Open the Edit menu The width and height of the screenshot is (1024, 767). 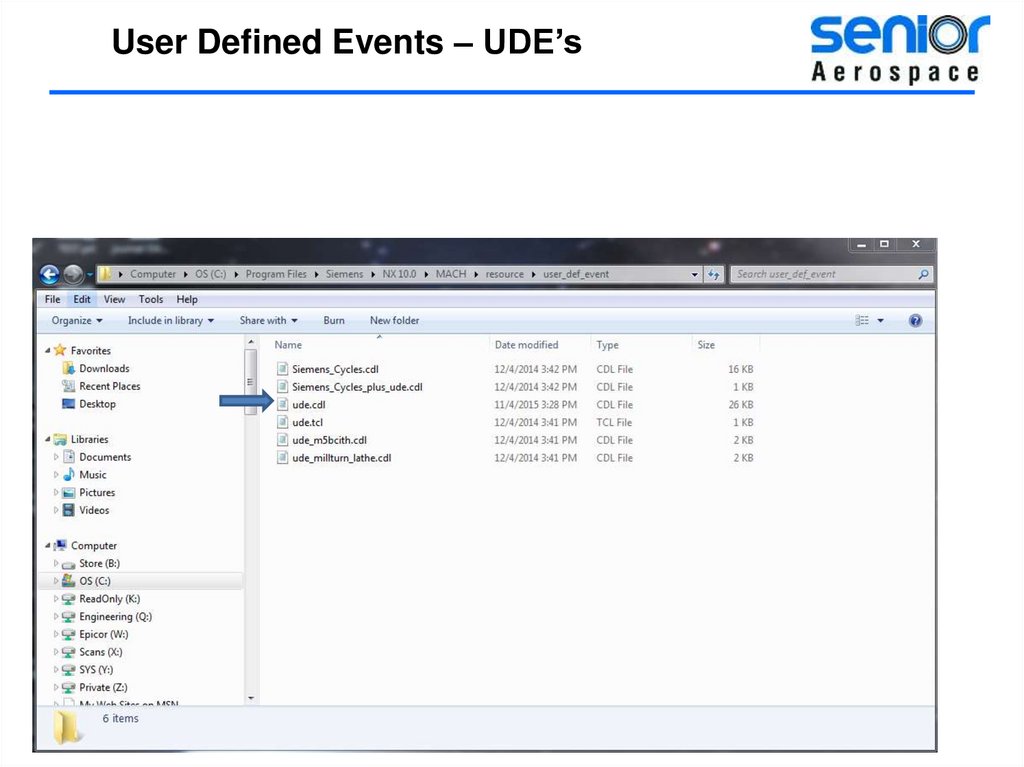[x=82, y=299]
